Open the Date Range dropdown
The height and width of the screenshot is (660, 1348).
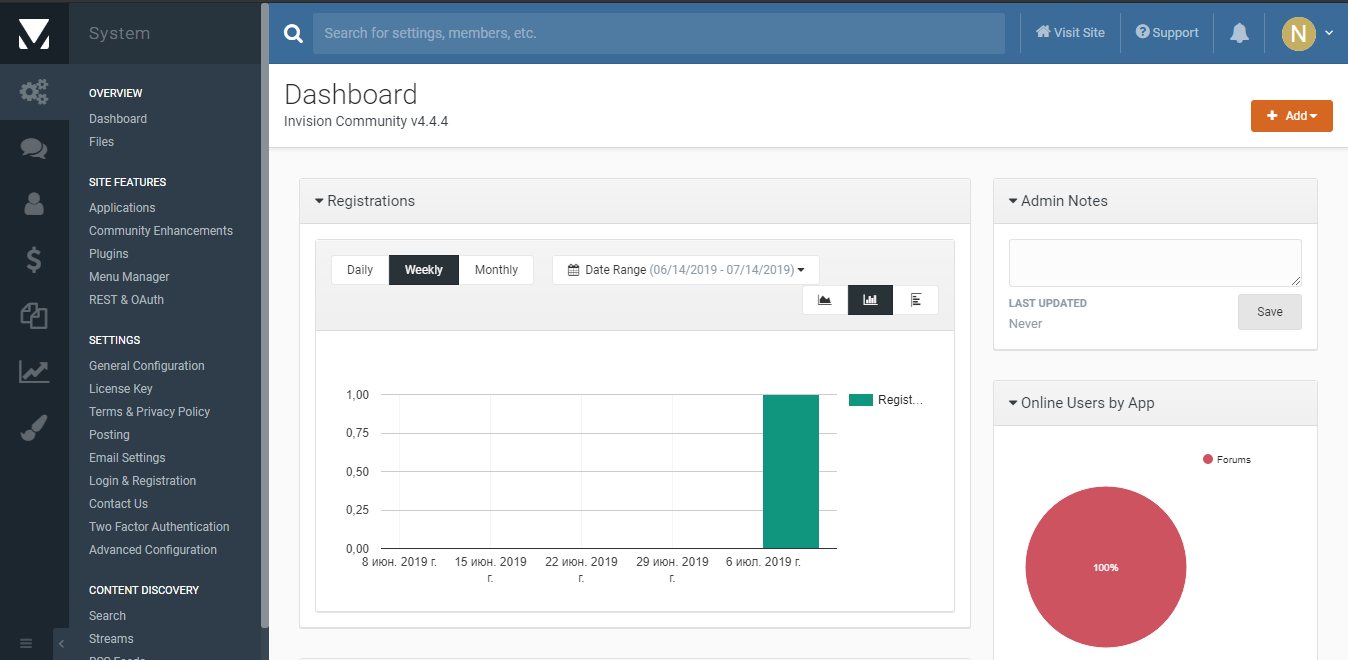[686, 270]
